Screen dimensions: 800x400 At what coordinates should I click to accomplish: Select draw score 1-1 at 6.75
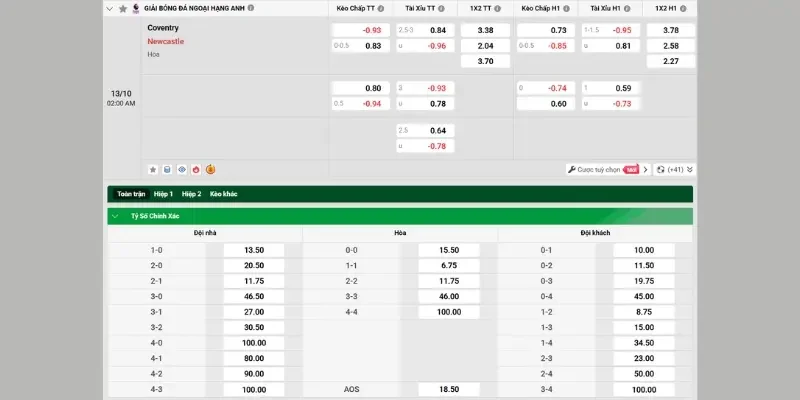pyautogui.click(x=449, y=265)
